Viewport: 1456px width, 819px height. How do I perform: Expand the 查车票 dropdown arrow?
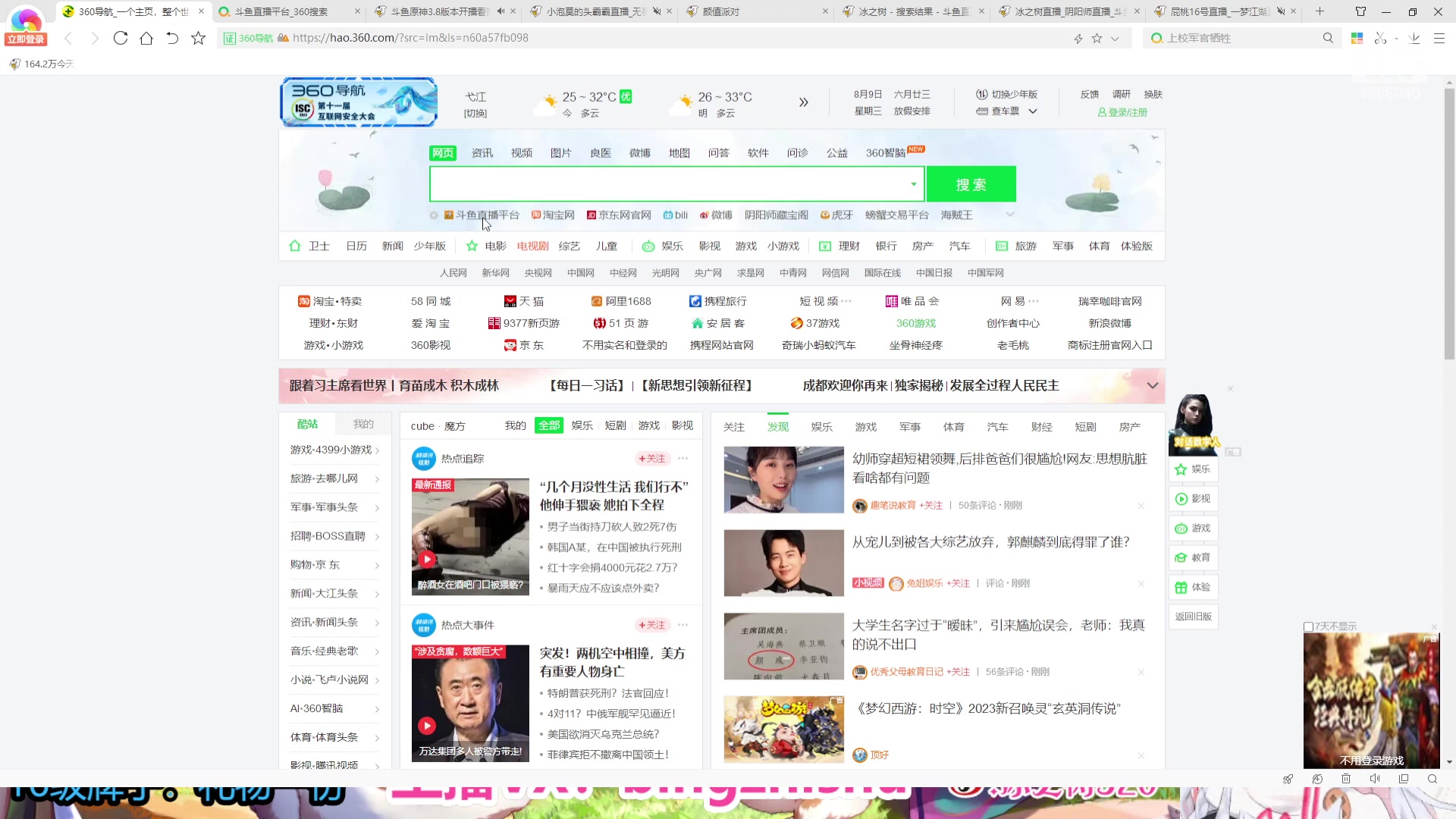[1033, 111]
